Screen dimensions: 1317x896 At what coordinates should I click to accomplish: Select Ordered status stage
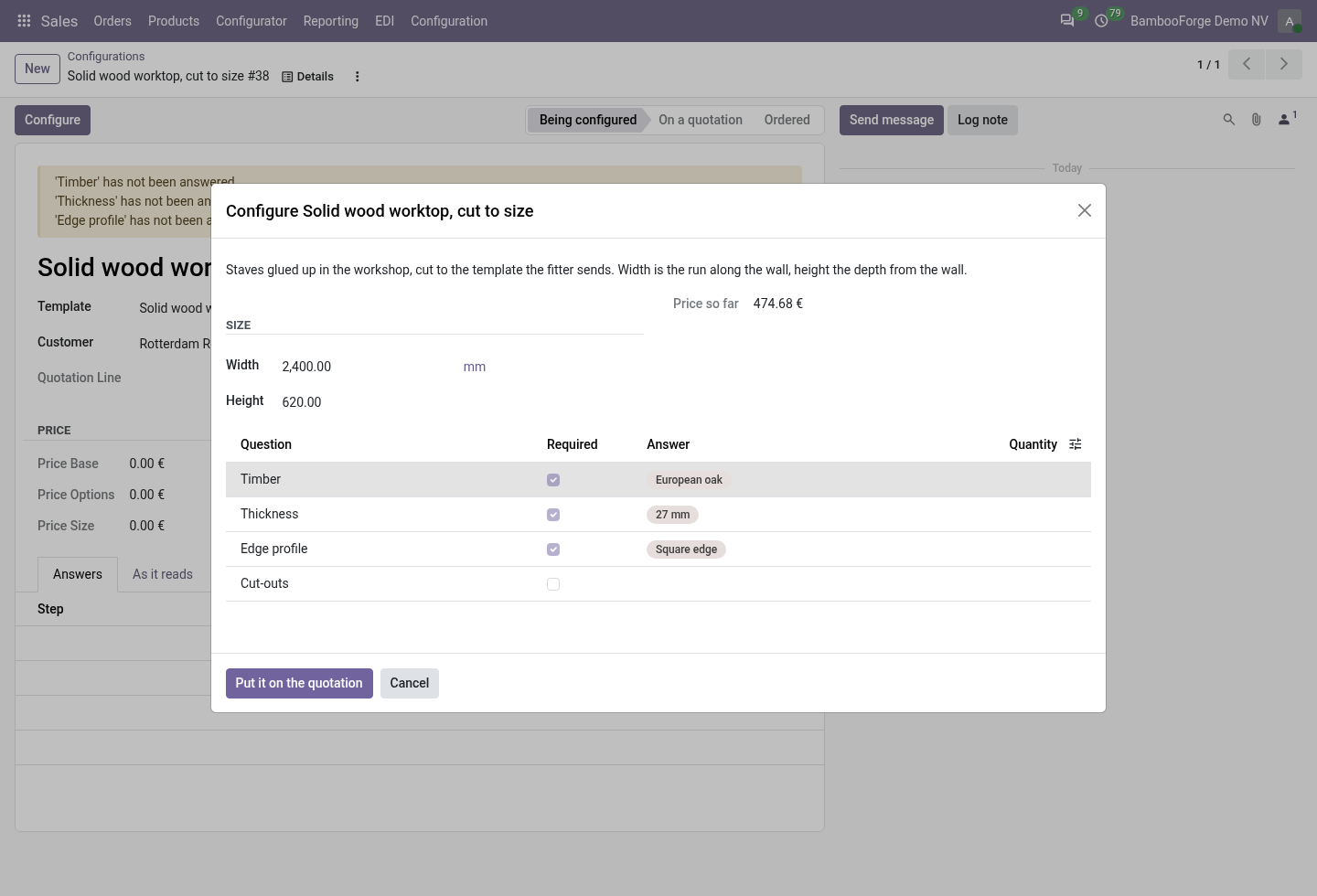(x=787, y=120)
